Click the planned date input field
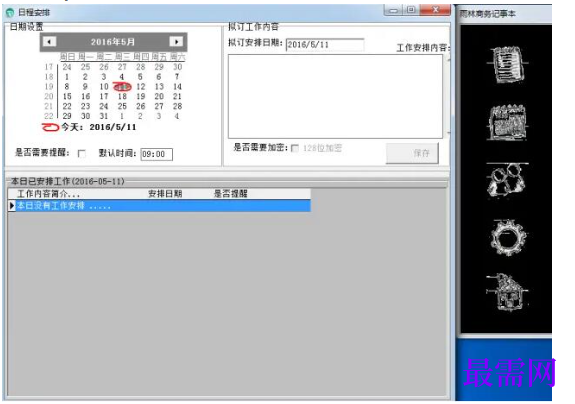Image resolution: width=575 pixels, height=404 pixels. [325, 44]
